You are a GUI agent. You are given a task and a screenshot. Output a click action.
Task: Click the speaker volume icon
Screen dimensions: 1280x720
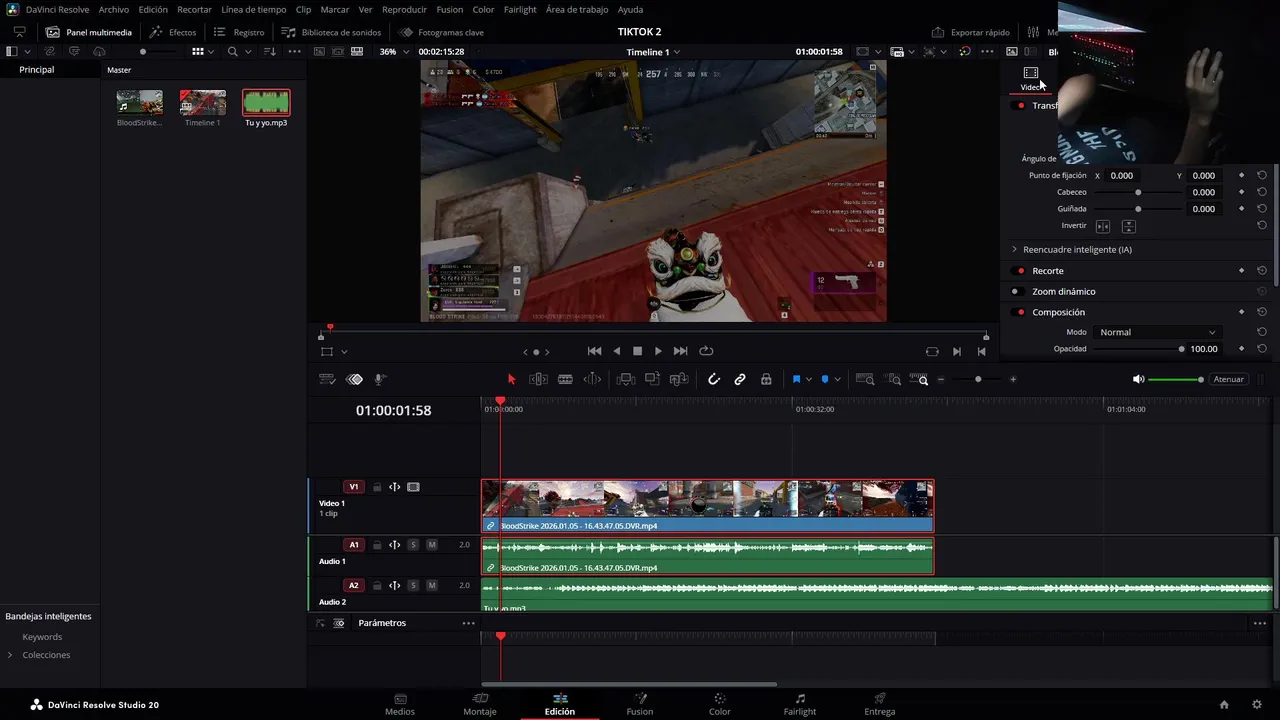point(1138,379)
